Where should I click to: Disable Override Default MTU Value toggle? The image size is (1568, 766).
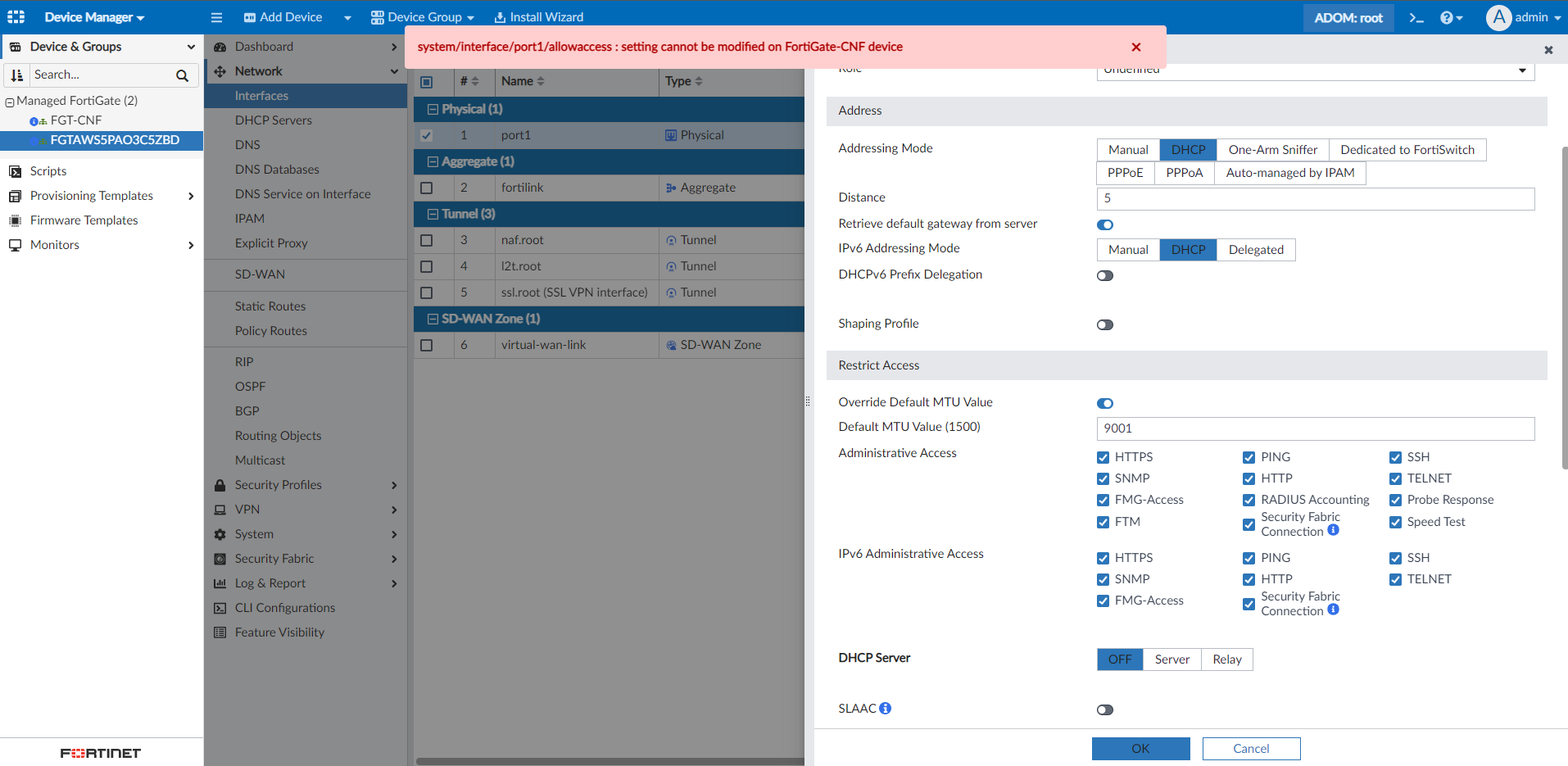pos(1105,403)
